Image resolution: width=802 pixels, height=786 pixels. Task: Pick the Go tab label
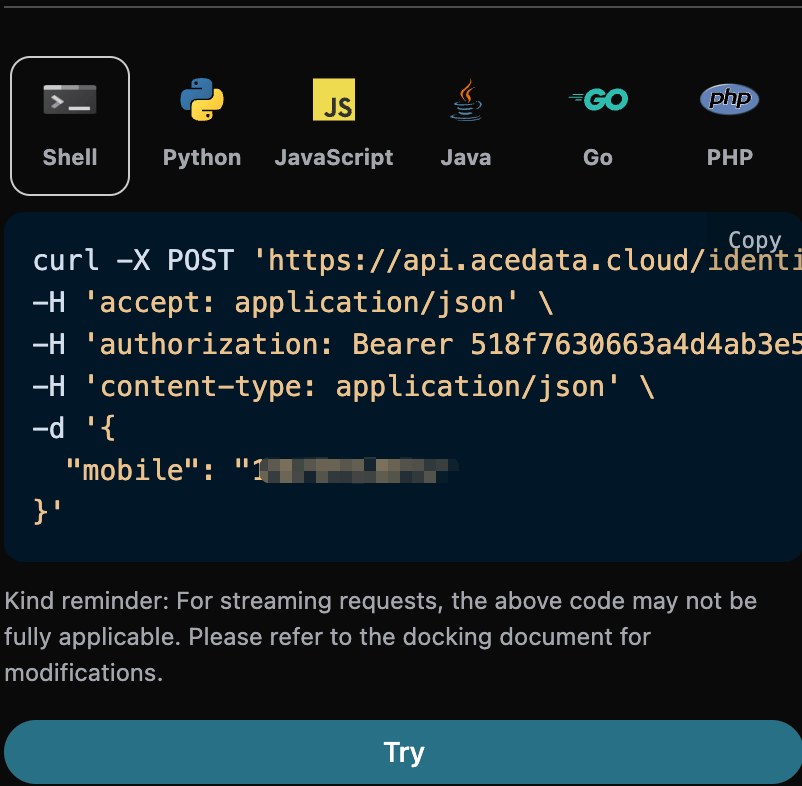[598, 157]
